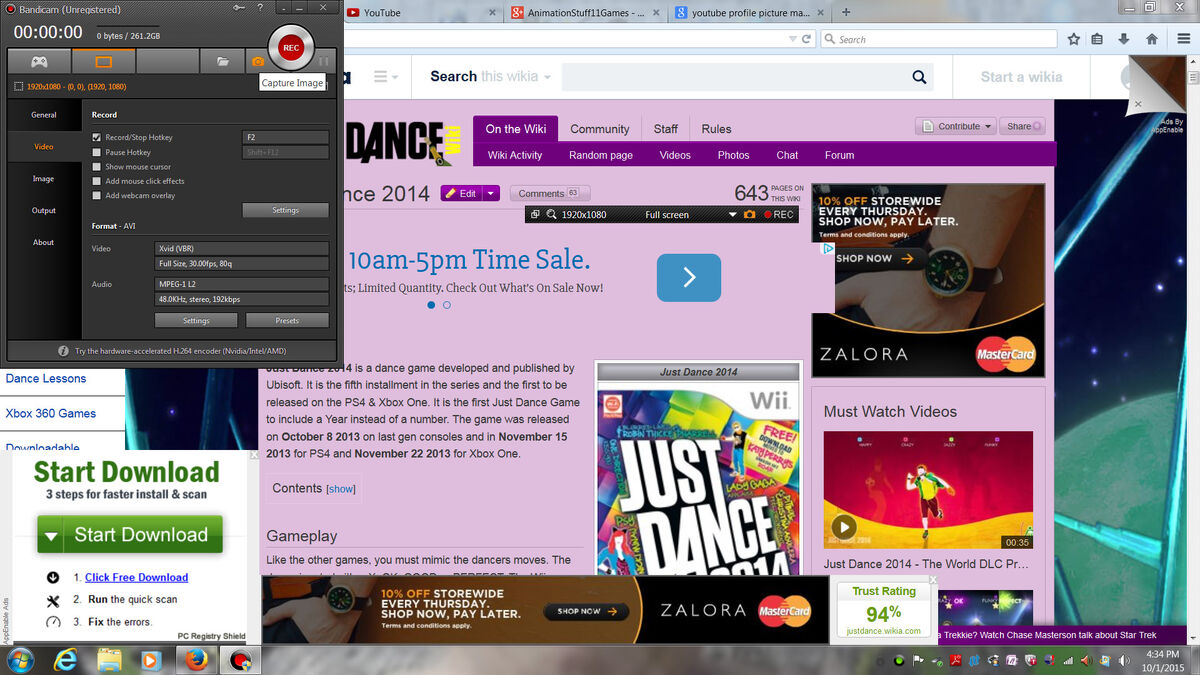
Task: Click the green Start Download button
Action: tap(129, 535)
